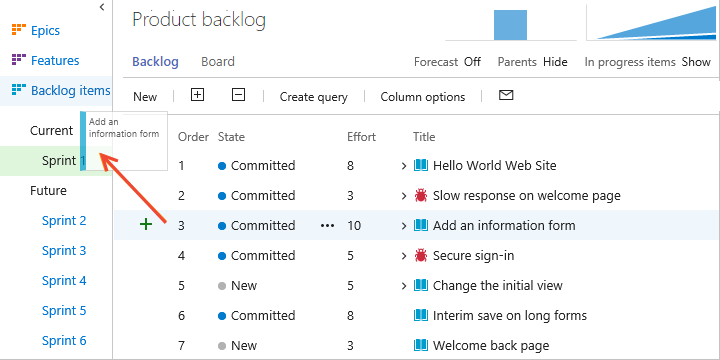Open the Features backlog level
Screen dimensions: 720x360
[55, 60]
